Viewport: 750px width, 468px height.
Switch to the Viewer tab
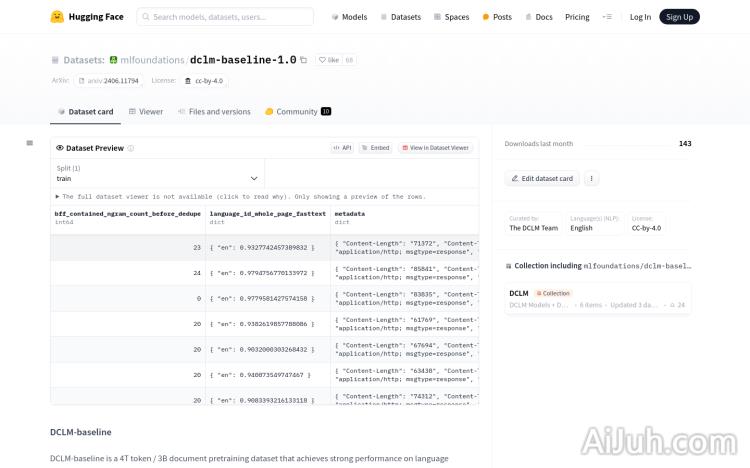[146, 112]
